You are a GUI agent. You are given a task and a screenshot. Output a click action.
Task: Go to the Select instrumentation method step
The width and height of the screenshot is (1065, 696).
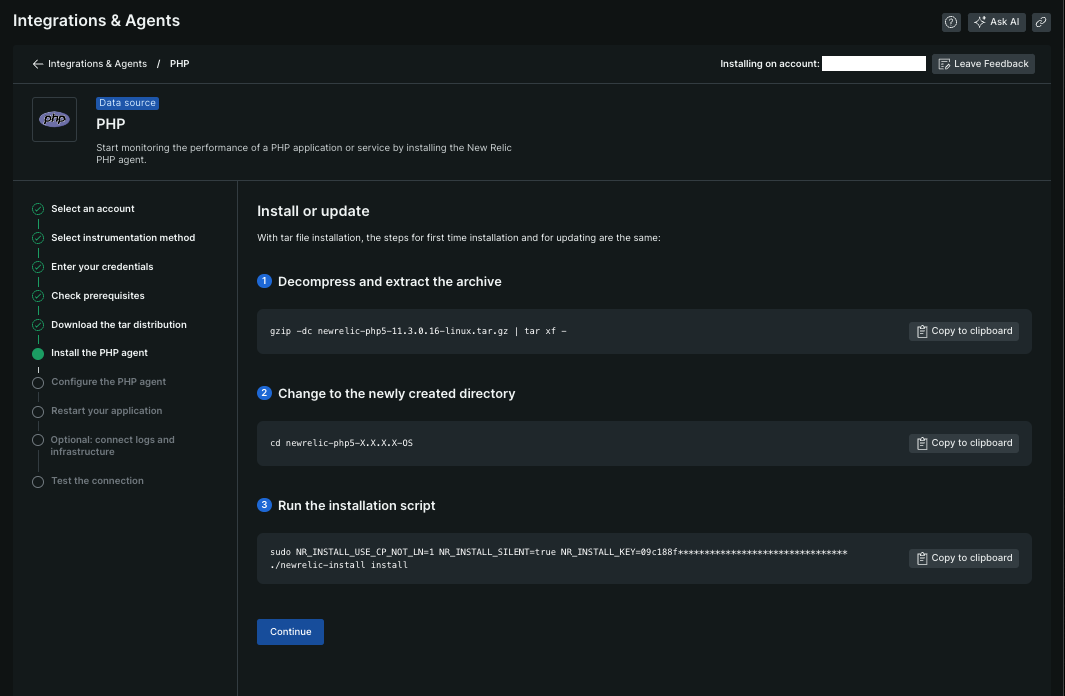click(123, 238)
